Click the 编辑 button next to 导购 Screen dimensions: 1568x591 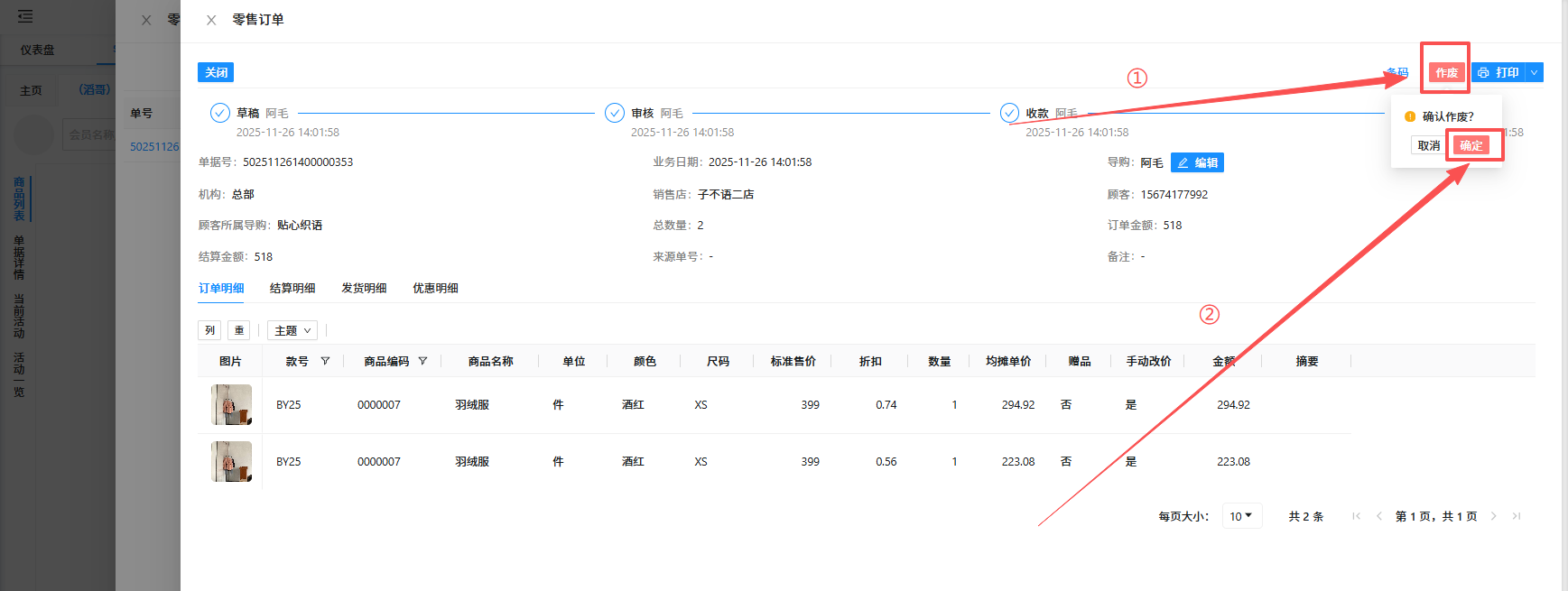[x=1197, y=162]
